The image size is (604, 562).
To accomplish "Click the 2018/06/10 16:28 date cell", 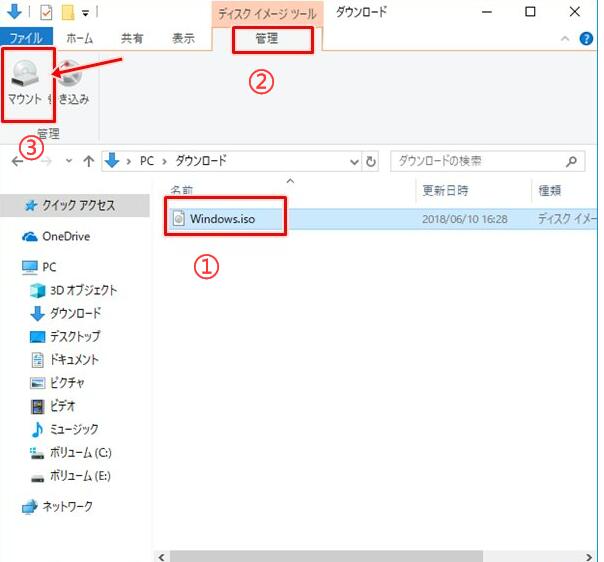I will point(465,219).
